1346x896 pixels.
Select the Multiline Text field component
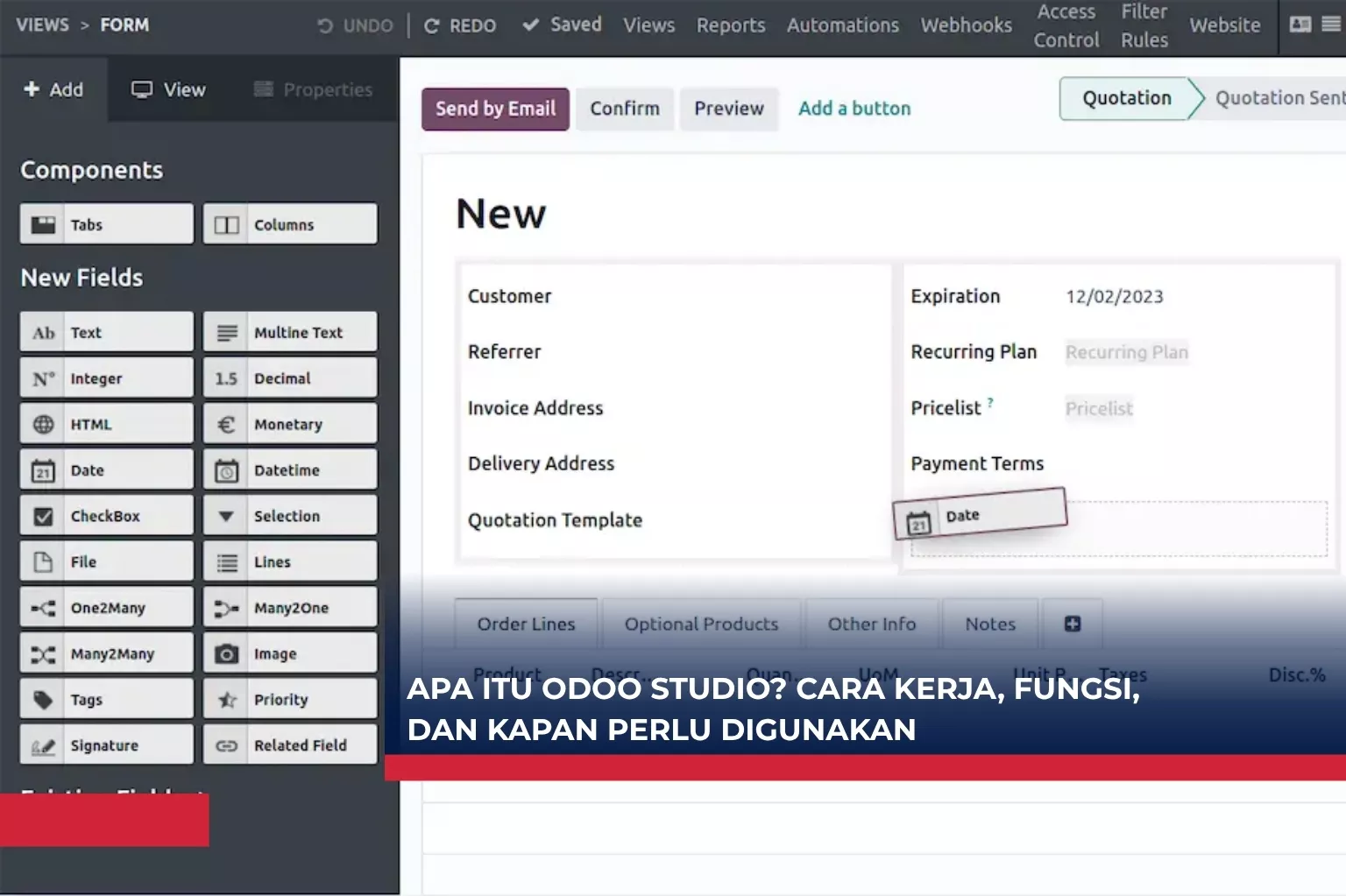(290, 332)
